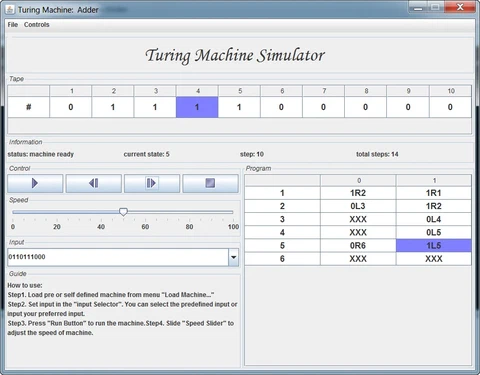Click the input field containing 0110111000

click(x=118, y=257)
